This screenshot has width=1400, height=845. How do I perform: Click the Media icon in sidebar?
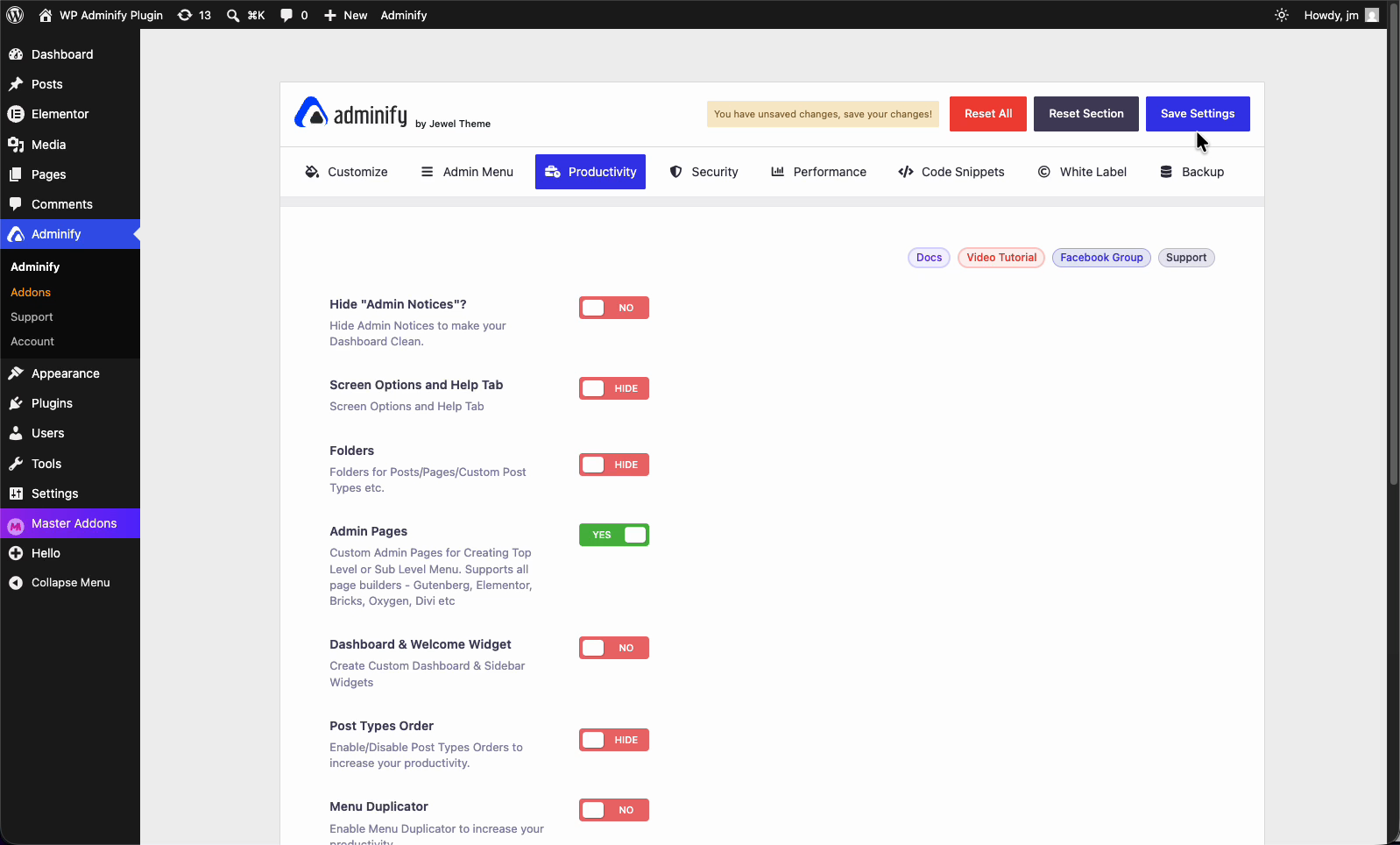[16, 145]
